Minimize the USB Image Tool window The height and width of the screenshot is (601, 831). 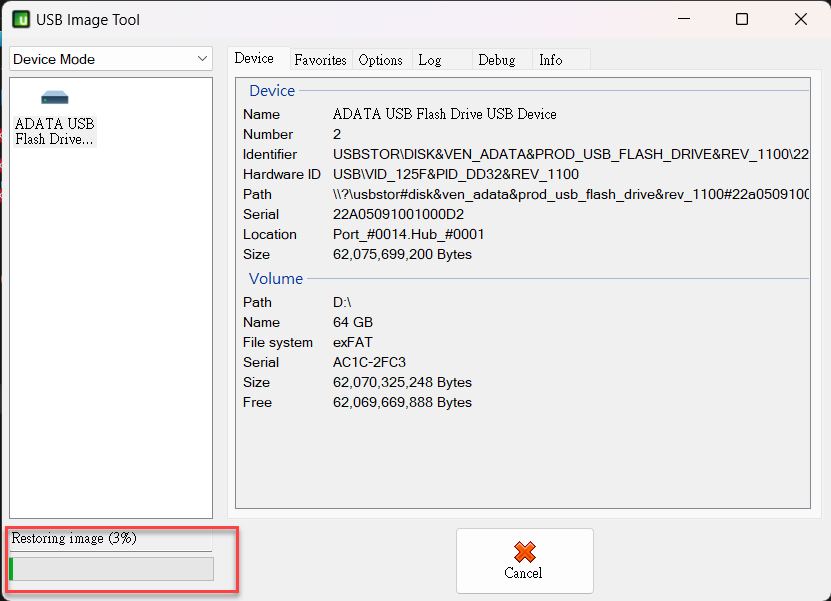point(684,20)
